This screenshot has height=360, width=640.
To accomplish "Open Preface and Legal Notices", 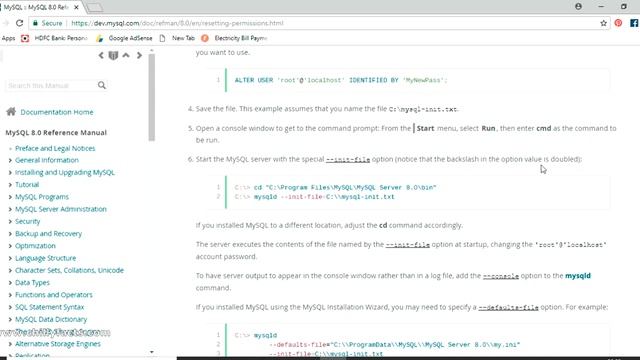I will [x=55, y=148].
